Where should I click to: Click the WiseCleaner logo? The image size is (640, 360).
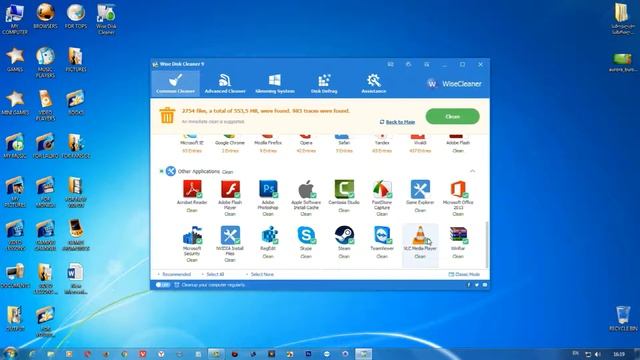(454, 84)
